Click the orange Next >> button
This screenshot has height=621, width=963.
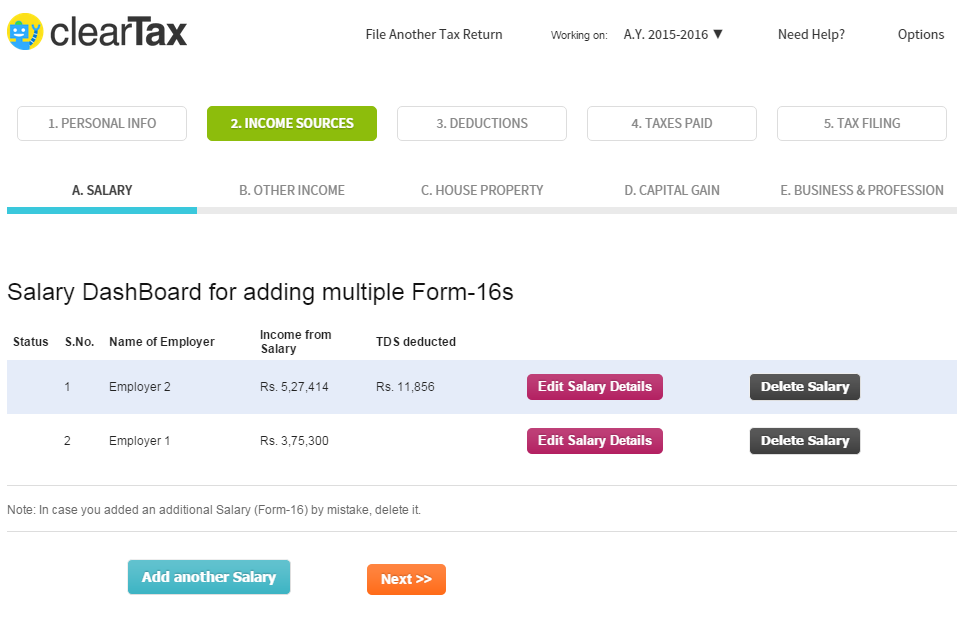(x=406, y=579)
